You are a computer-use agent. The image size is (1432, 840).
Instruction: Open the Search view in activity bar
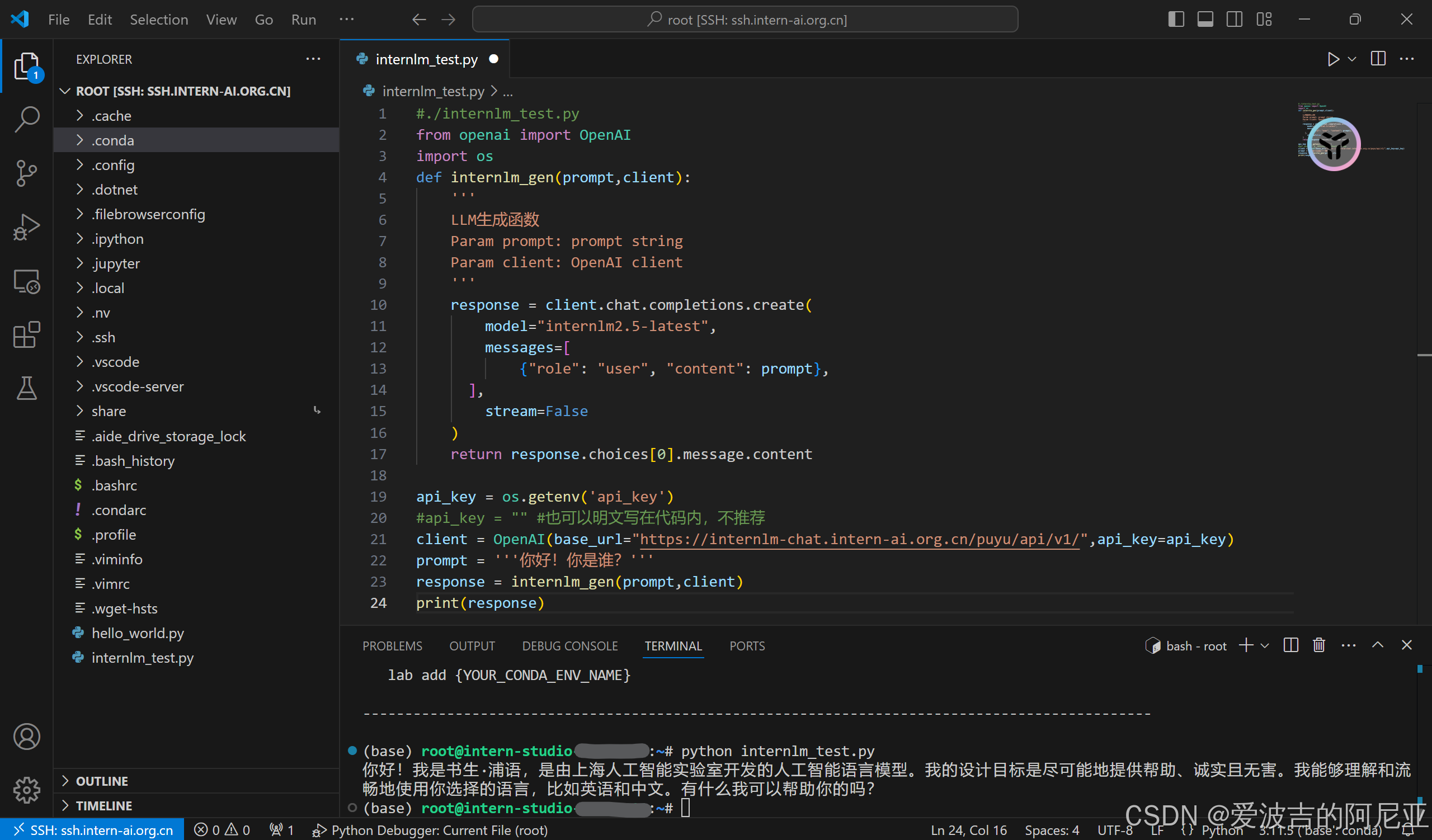pyautogui.click(x=27, y=119)
